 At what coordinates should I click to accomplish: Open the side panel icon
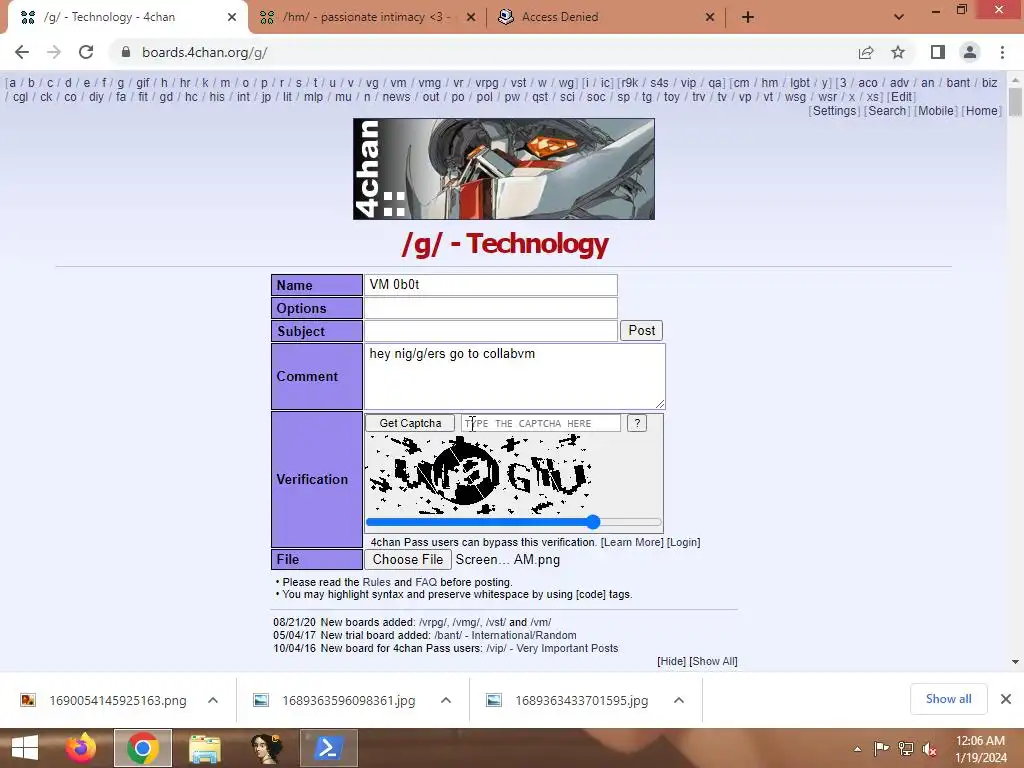point(938,52)
